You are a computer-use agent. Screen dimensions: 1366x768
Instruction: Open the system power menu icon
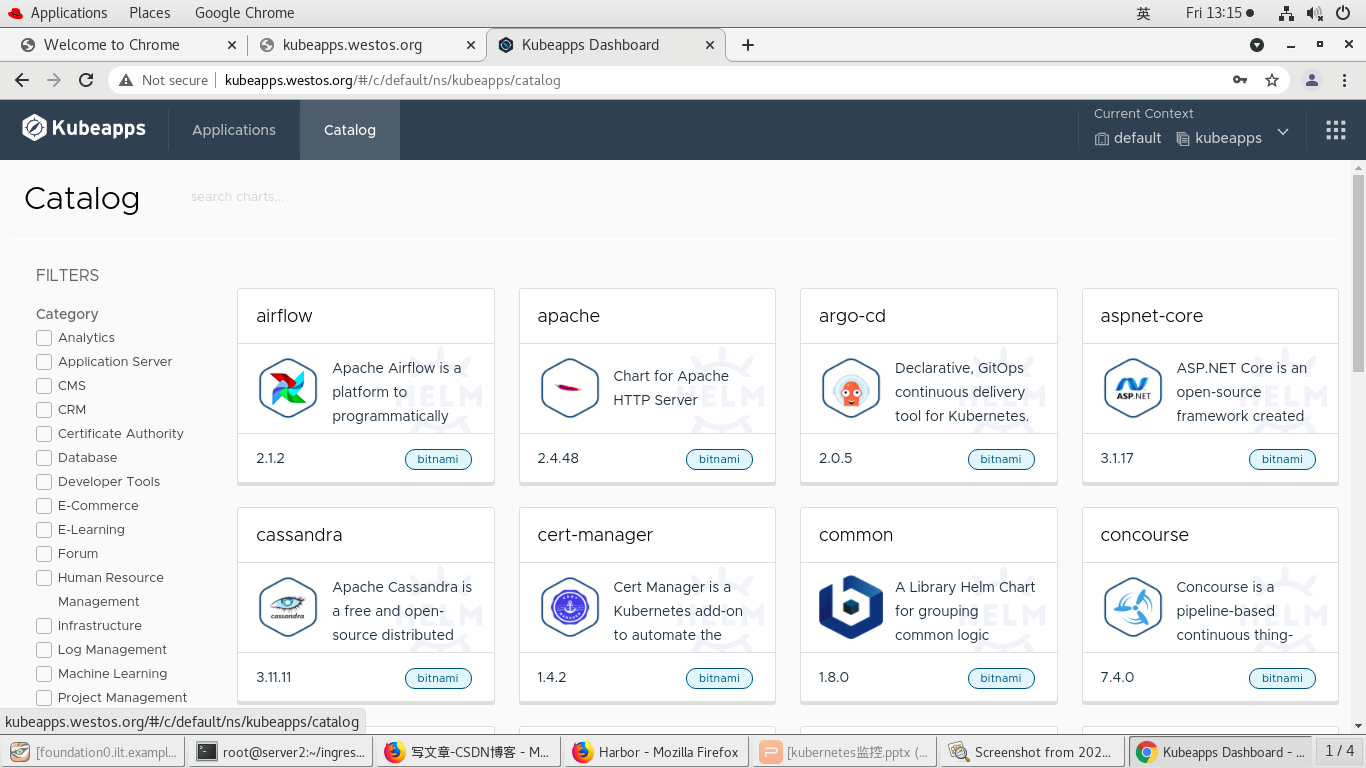1343,13
